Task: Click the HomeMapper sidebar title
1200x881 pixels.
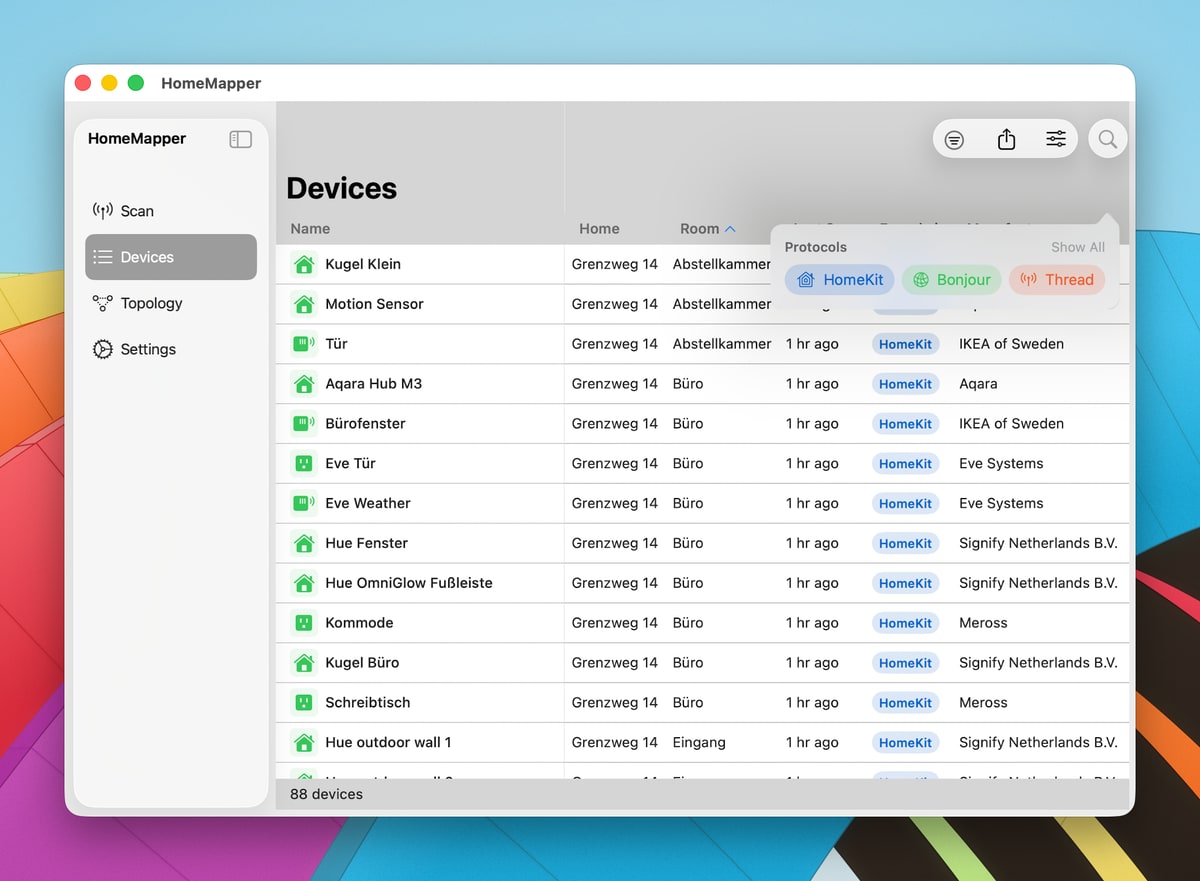Action: click(x=137, y=139)
